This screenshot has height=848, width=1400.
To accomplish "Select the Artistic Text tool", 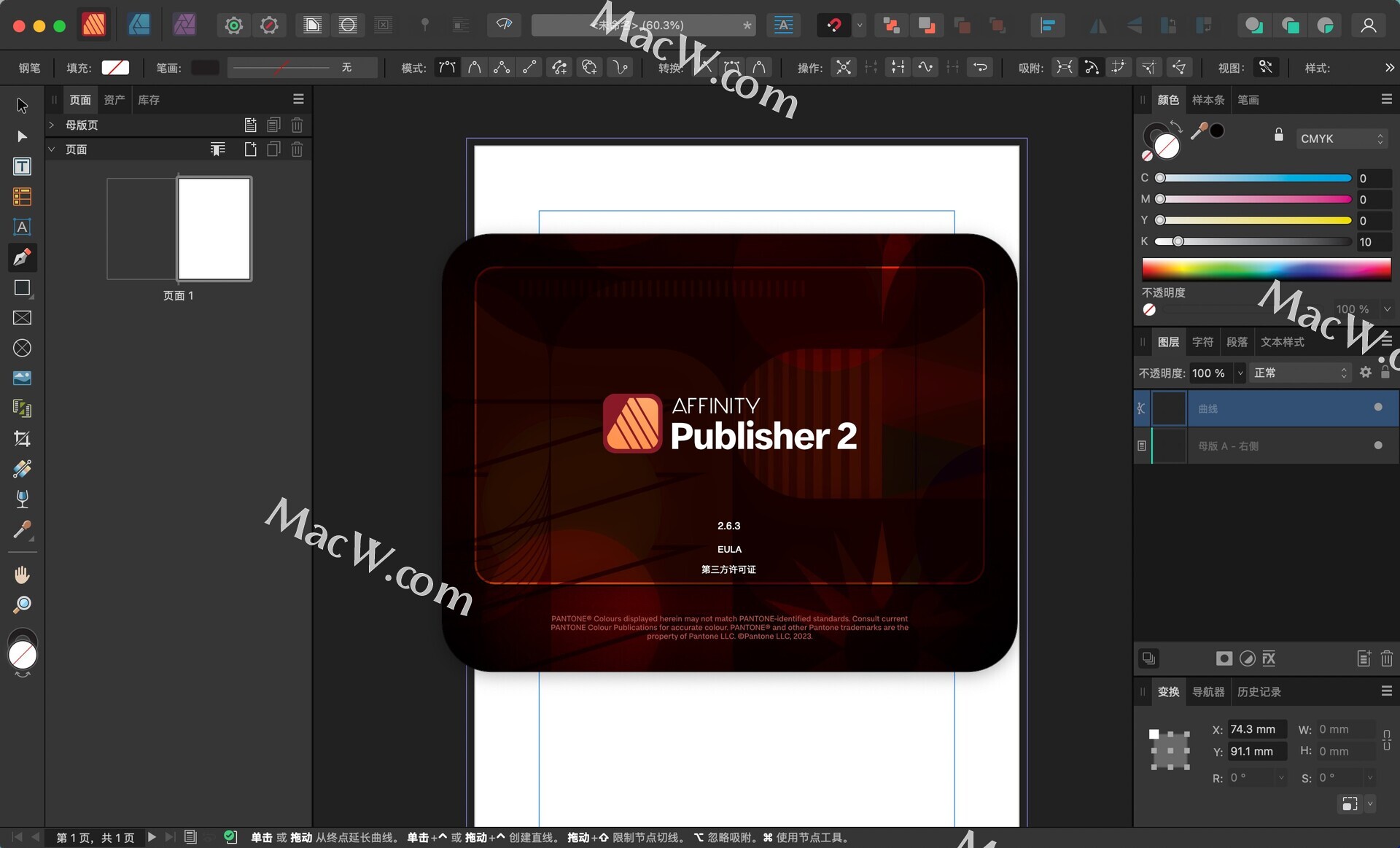I will [22, 227].
